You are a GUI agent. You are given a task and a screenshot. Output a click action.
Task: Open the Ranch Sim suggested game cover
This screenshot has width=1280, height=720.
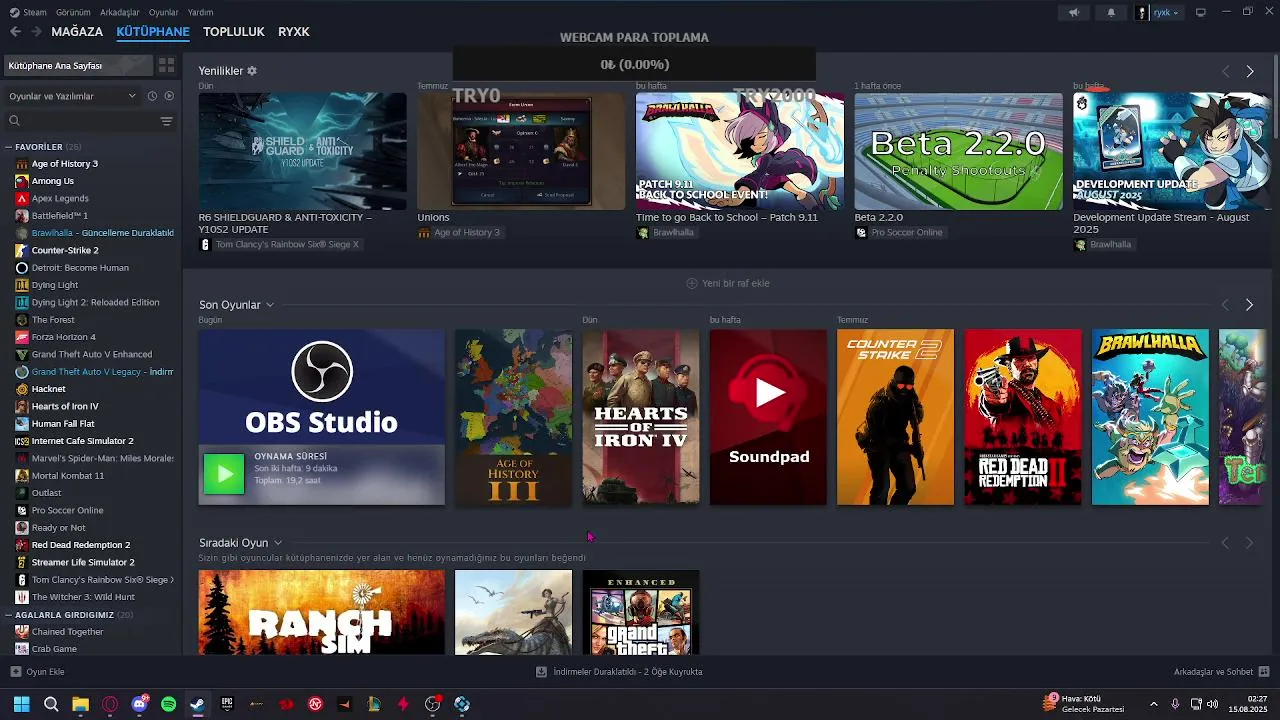(x=321, y=612)
